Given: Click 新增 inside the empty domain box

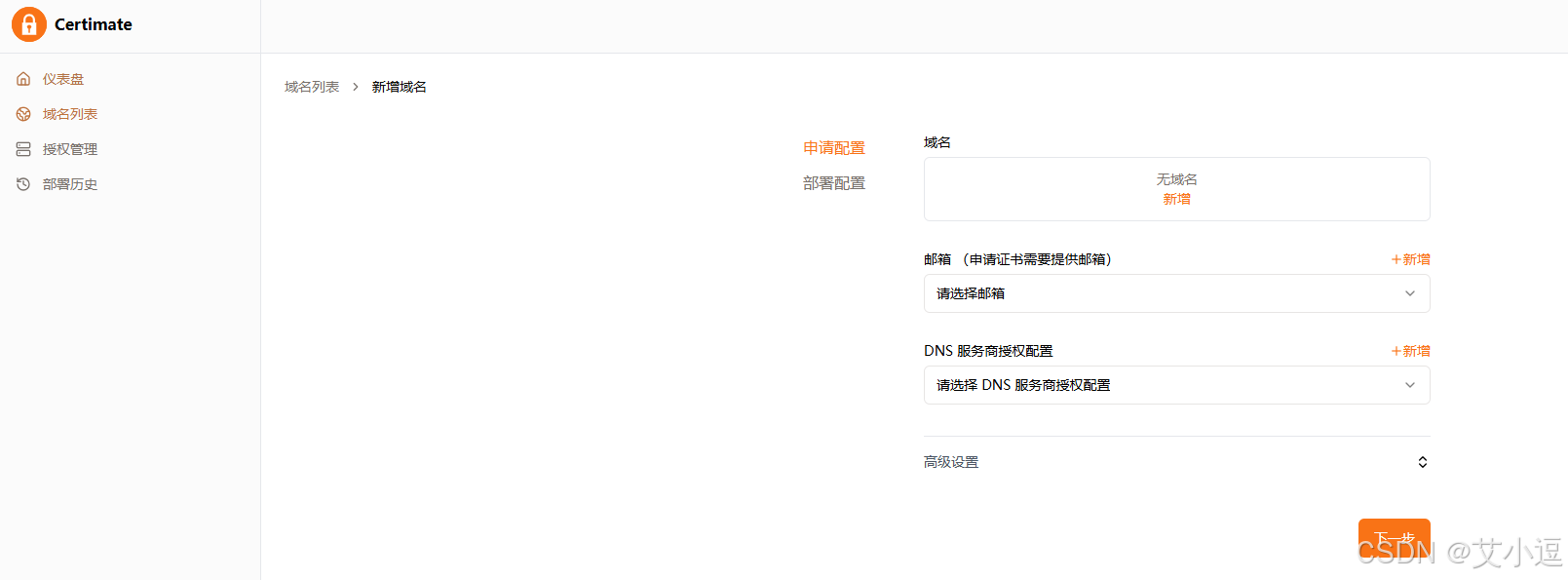Looking at the screenshot, I should pos(1177,199).
